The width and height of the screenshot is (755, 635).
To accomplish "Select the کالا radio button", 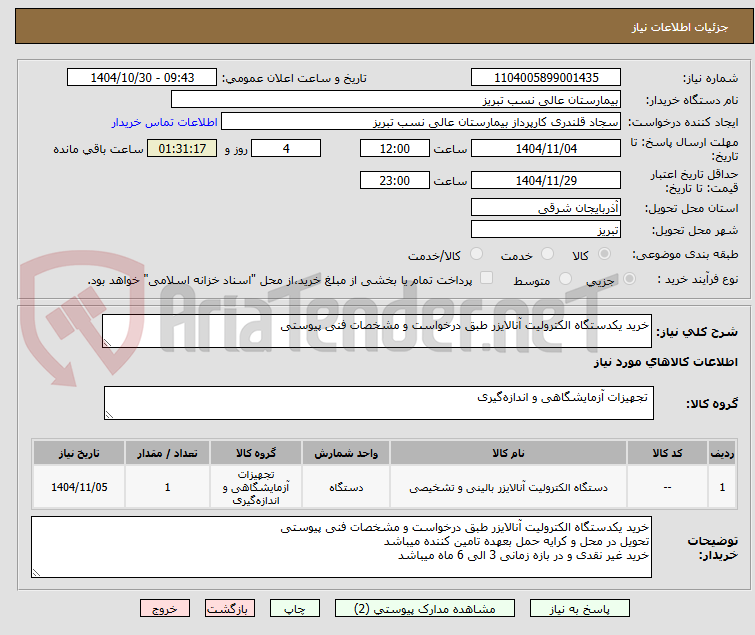I will tap(604, 254).
